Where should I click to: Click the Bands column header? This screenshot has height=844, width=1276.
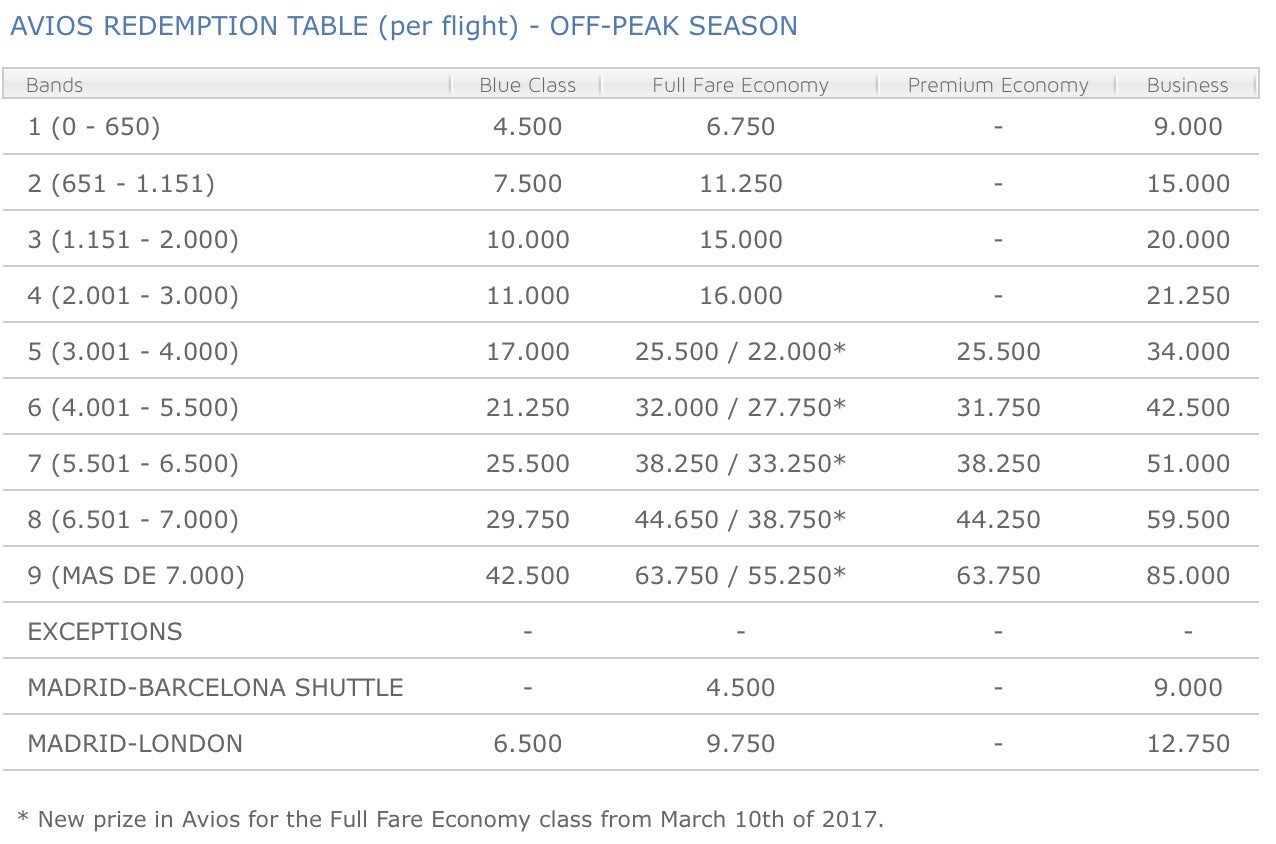point(54,85)
